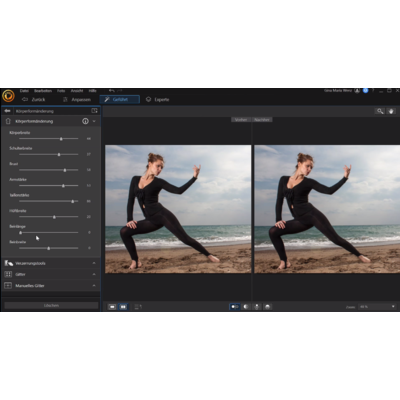This screenshot has width=400, height=400.
Task: Click the undo arrow in the top bar
Action: click(x=111, y=91)
